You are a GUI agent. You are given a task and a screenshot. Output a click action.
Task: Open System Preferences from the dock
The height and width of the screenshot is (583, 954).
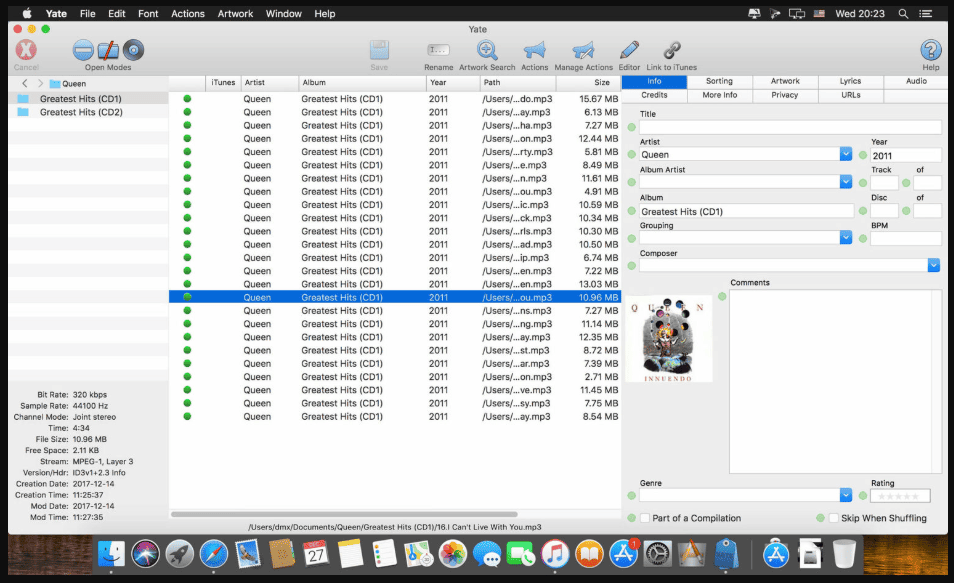658,554
